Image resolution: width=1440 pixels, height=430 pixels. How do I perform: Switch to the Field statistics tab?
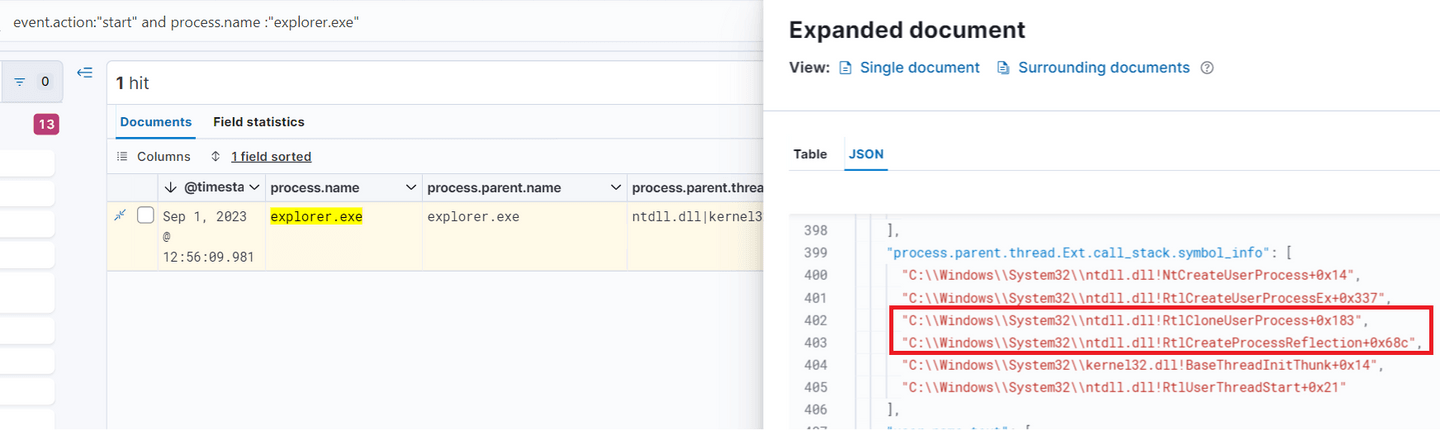click(258, 122)
